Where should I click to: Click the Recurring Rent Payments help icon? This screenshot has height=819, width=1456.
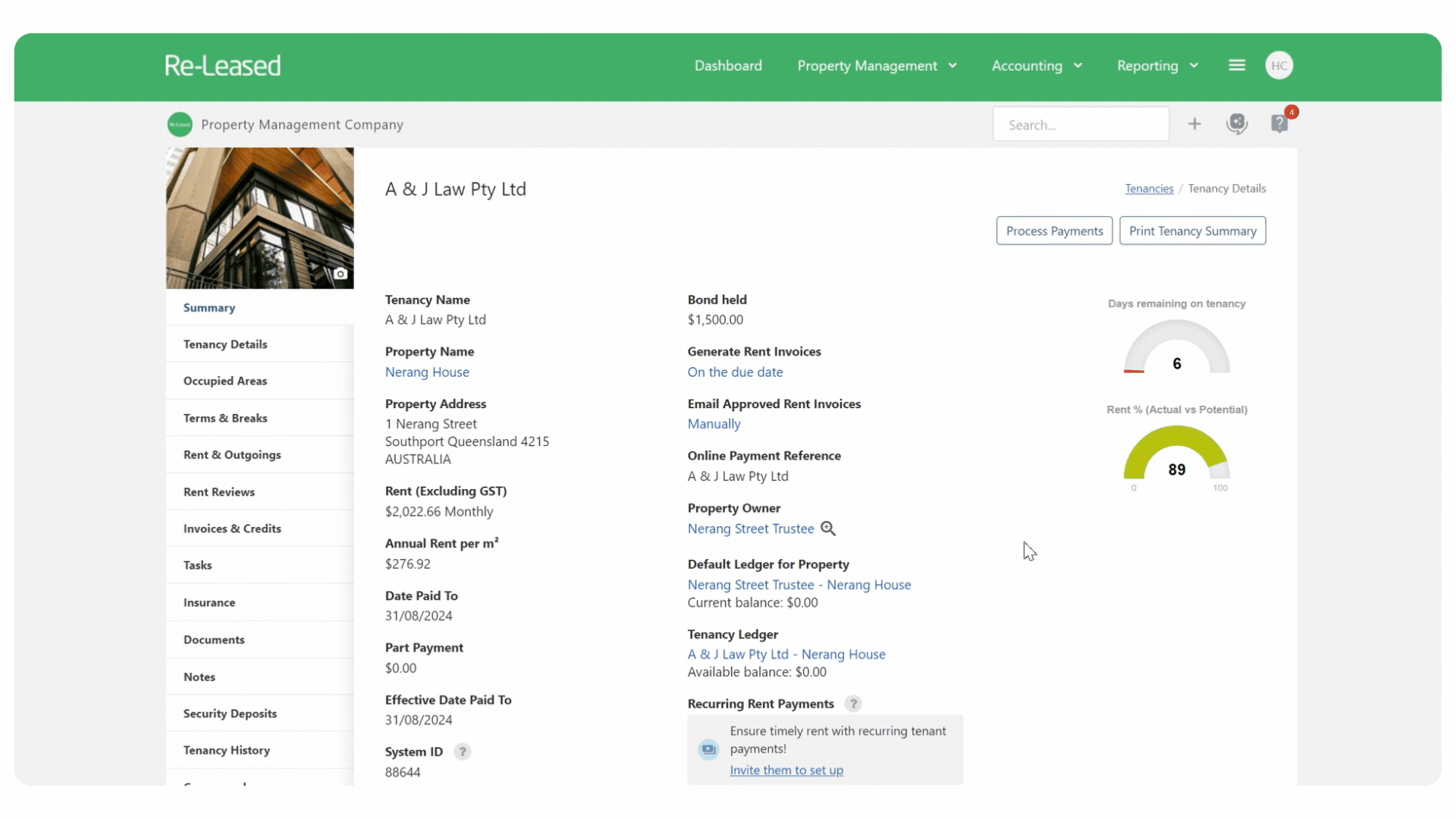coord(853,704)
